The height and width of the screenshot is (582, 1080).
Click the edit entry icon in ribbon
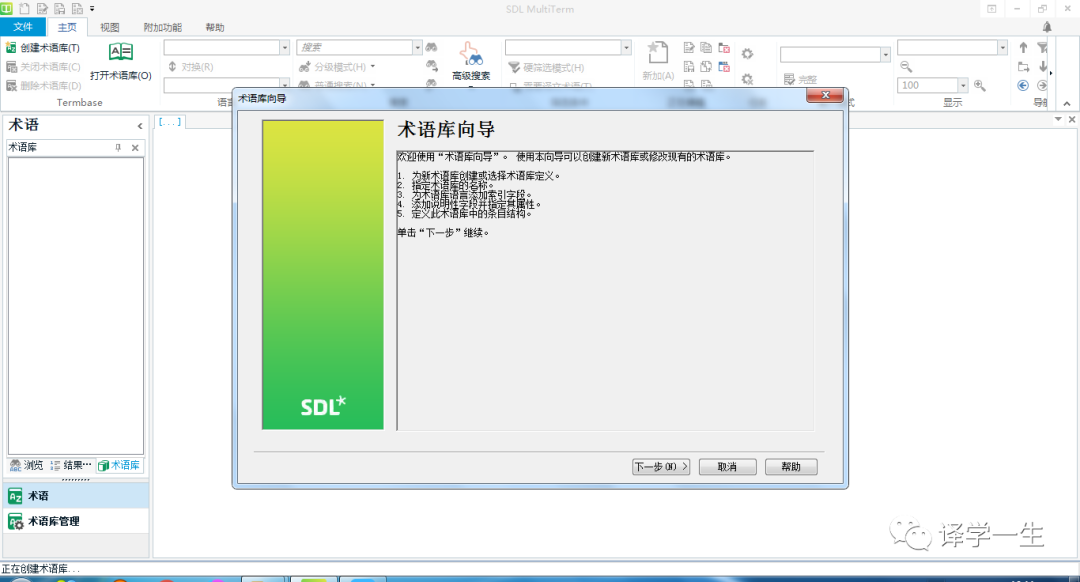tap(689, 48)
